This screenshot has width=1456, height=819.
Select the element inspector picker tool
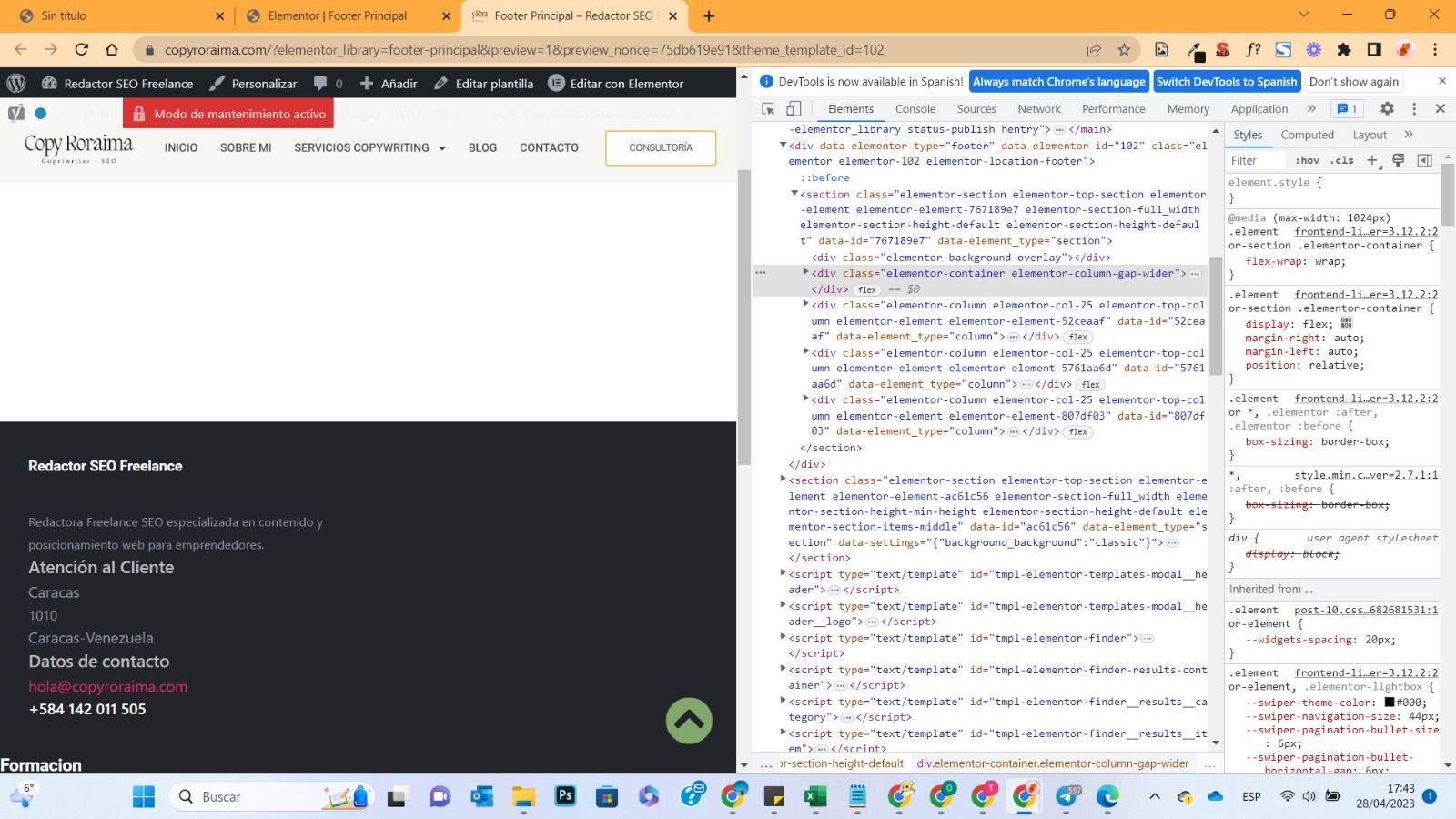(x=768, y=108)
